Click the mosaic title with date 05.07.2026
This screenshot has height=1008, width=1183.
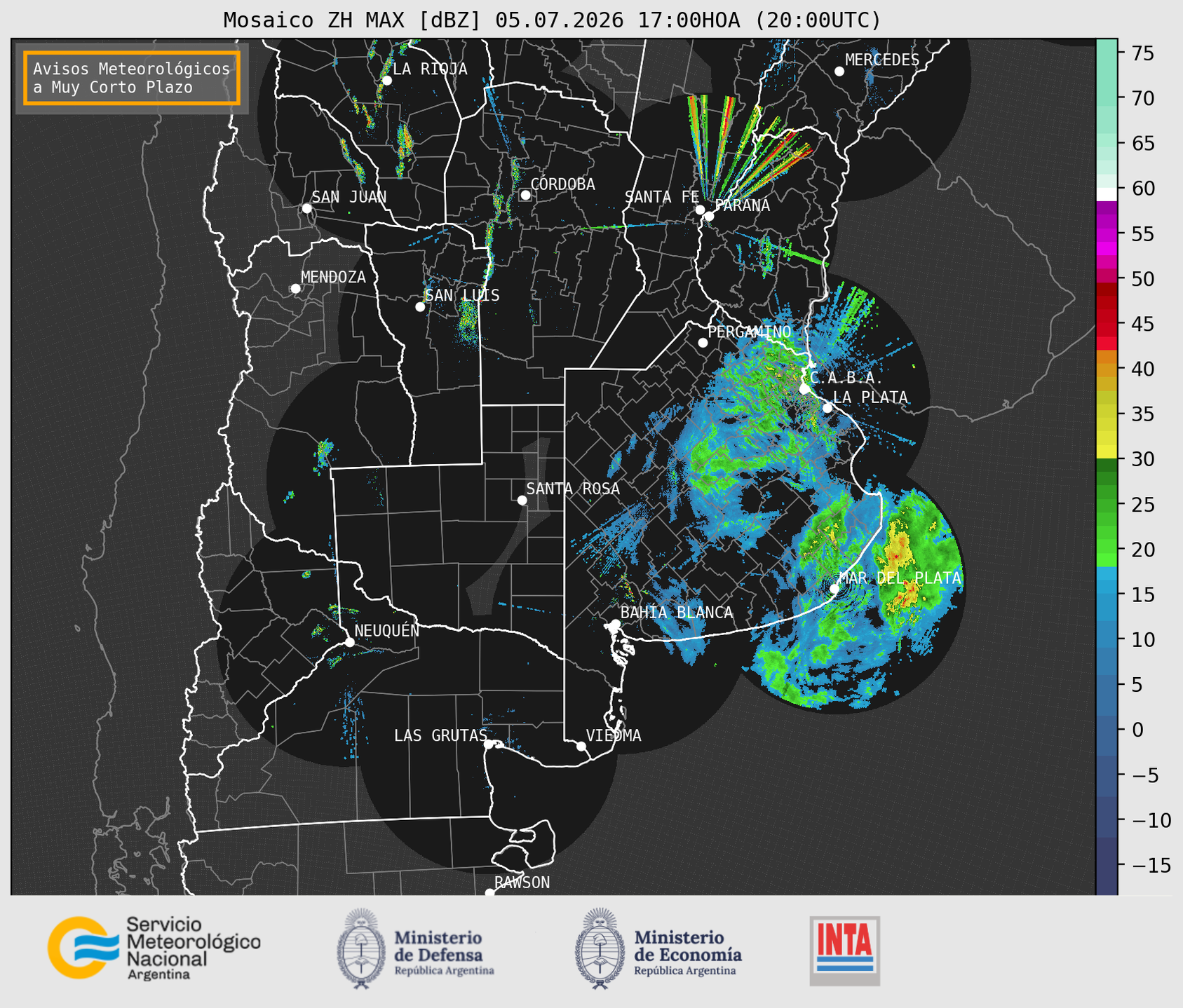552,20
